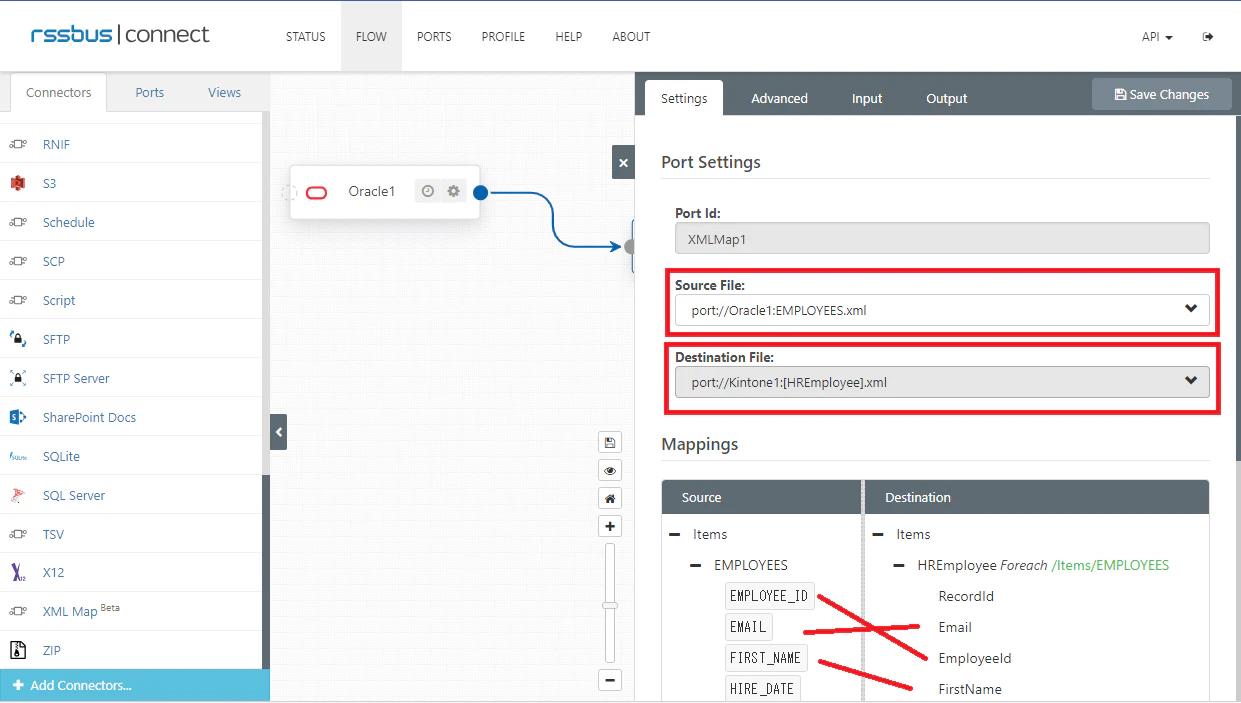The height and width of the screenshot is (703, 1241).
Task: Click the SCP connector icon
Action: [x=18, y=262]
